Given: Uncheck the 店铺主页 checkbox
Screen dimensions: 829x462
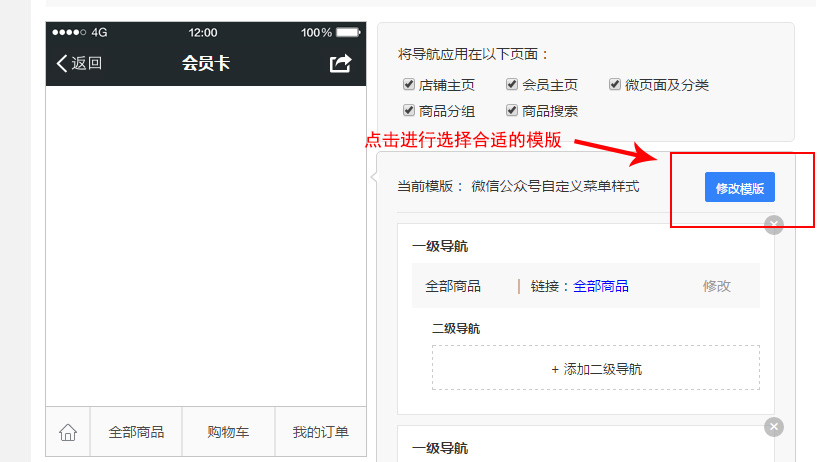Looking at the screenshot, I should tap(409, 85).
